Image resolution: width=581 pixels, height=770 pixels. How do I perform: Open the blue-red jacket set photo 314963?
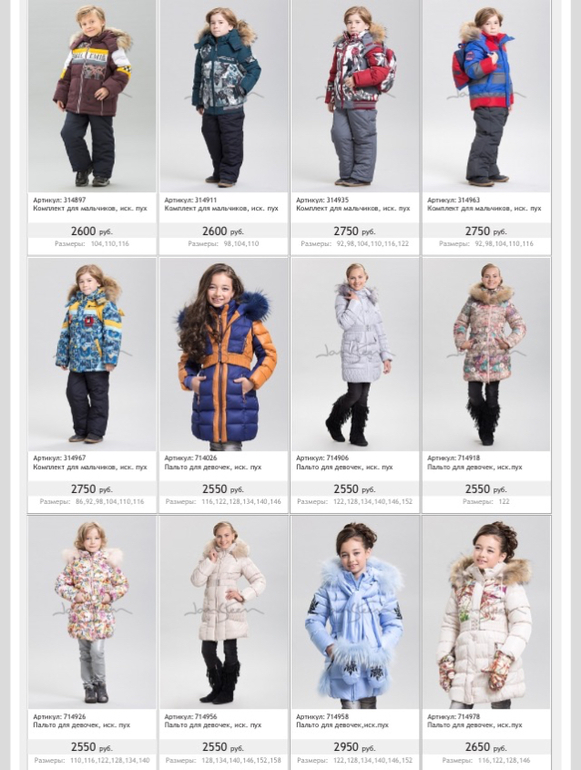(486, 96)
